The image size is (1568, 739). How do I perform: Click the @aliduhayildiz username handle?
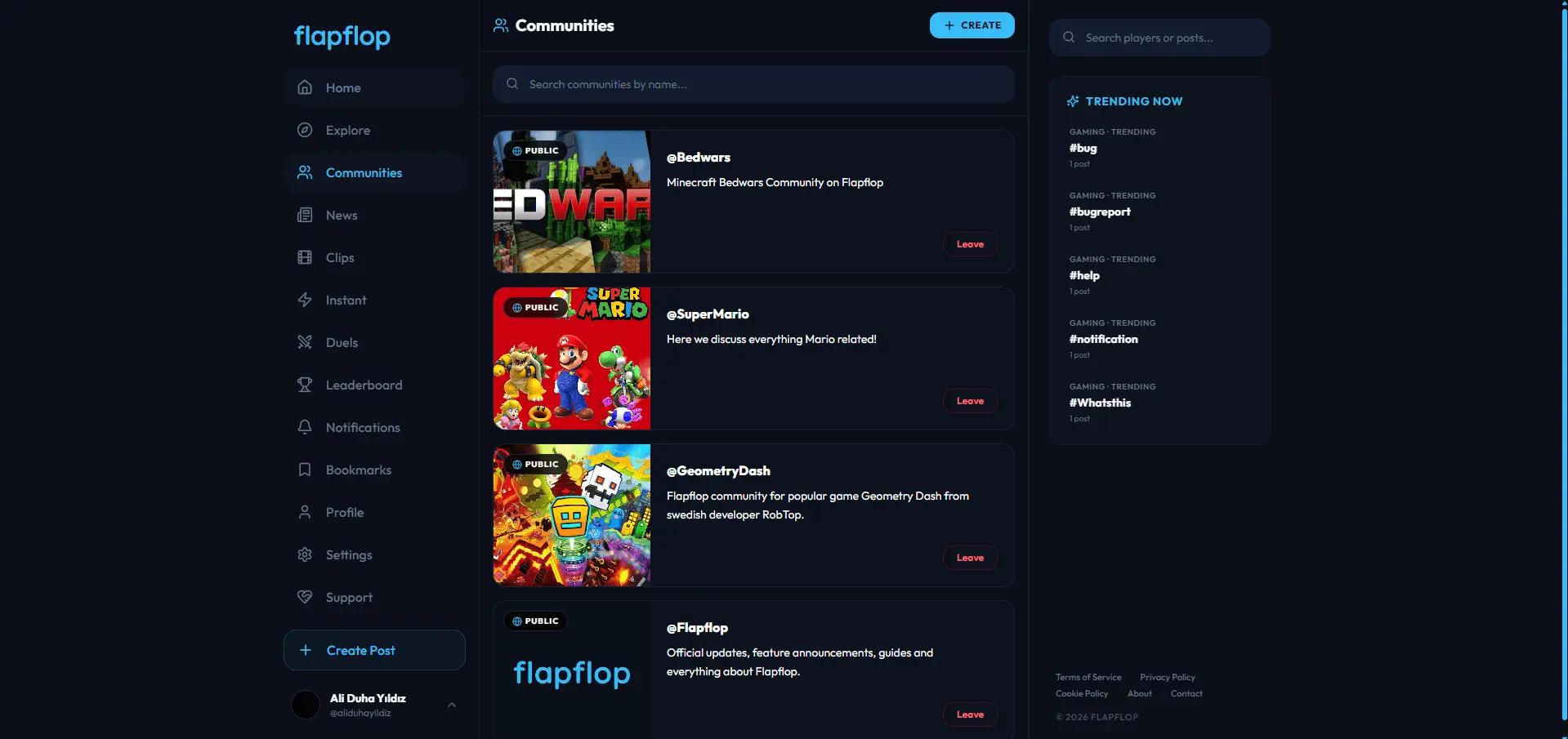click(x=360, y=713)
